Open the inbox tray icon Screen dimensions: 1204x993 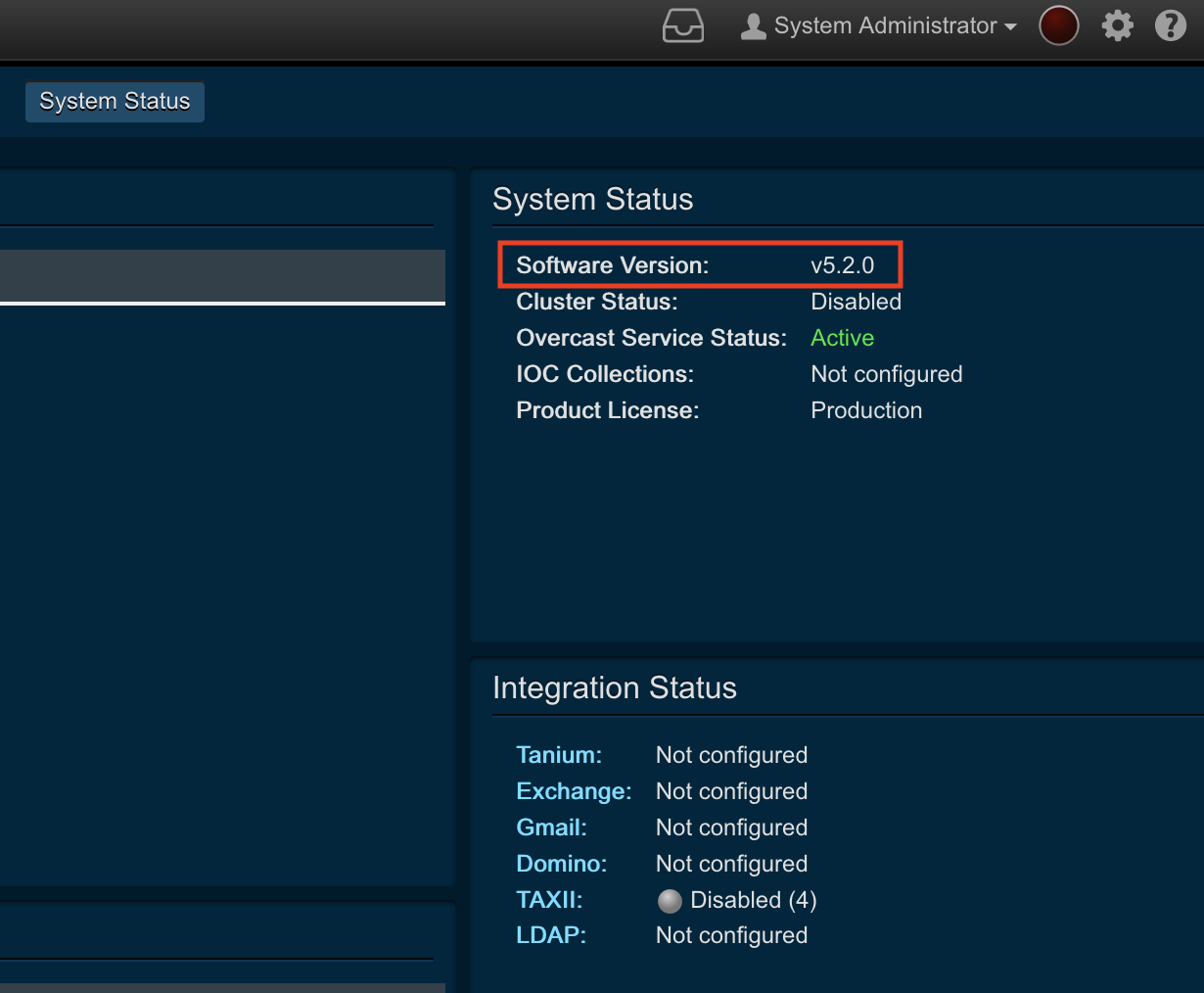[x=682, y=26]
